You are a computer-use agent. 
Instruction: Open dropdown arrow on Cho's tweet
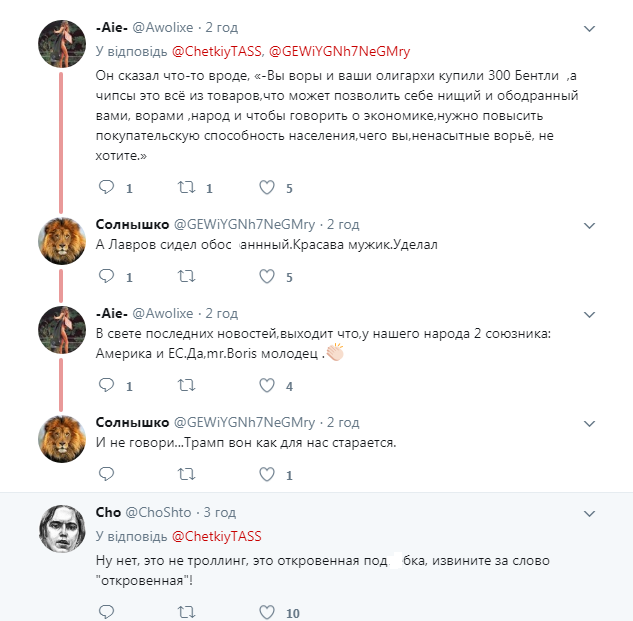[590, 514]
